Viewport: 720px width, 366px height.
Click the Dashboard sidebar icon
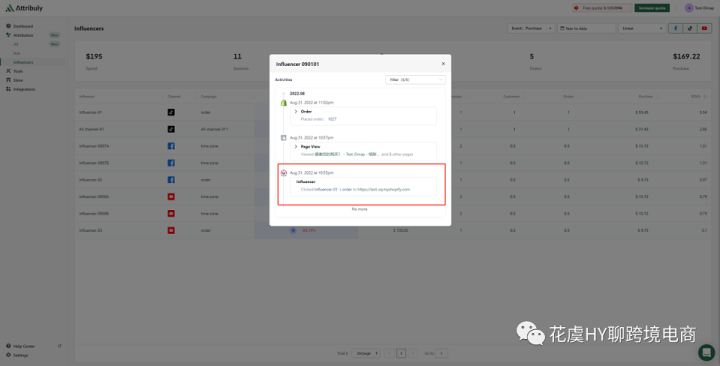click(x=8, y=26)
